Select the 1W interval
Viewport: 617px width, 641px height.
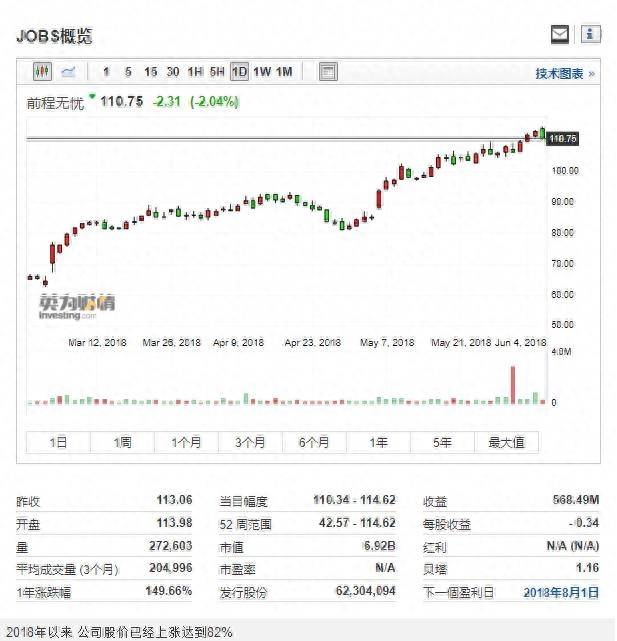[x=262, y=72]
